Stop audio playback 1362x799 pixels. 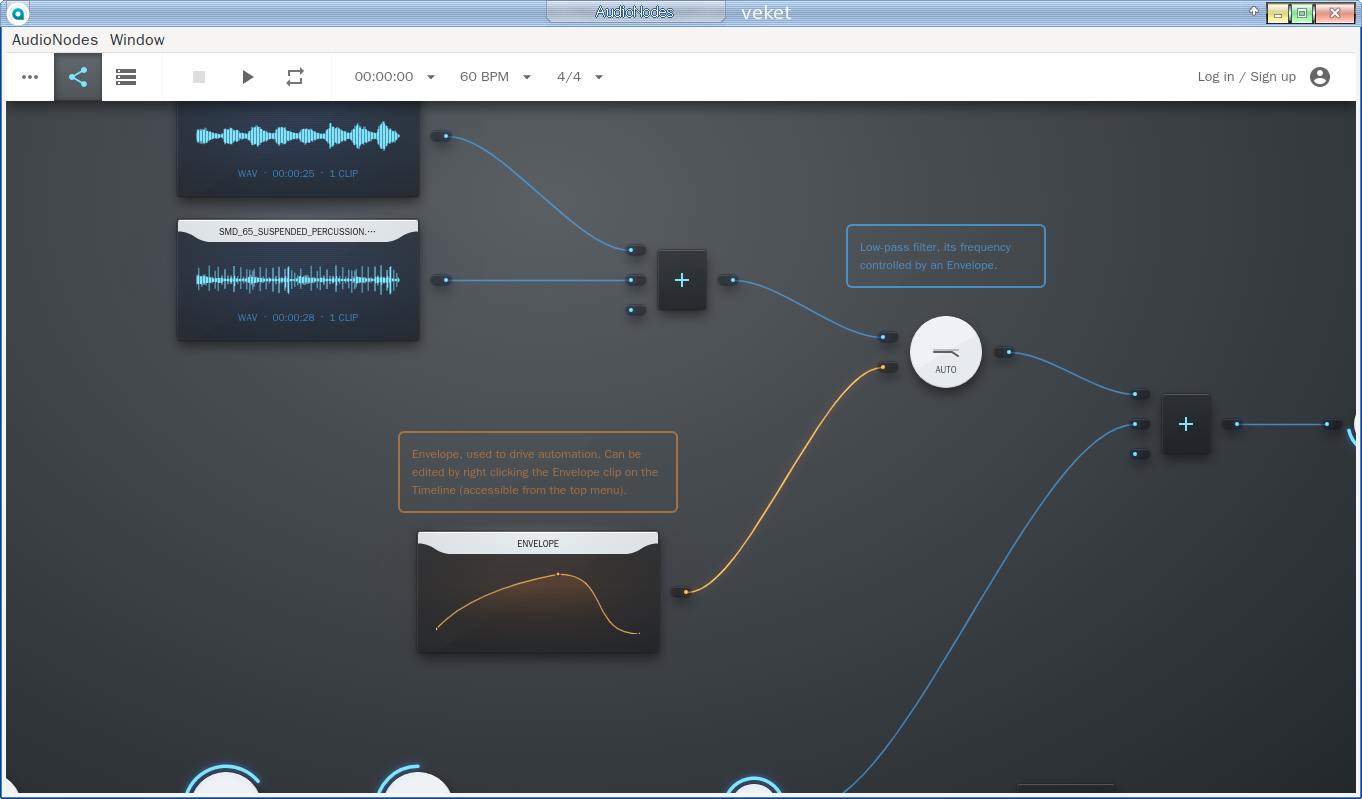199,77
